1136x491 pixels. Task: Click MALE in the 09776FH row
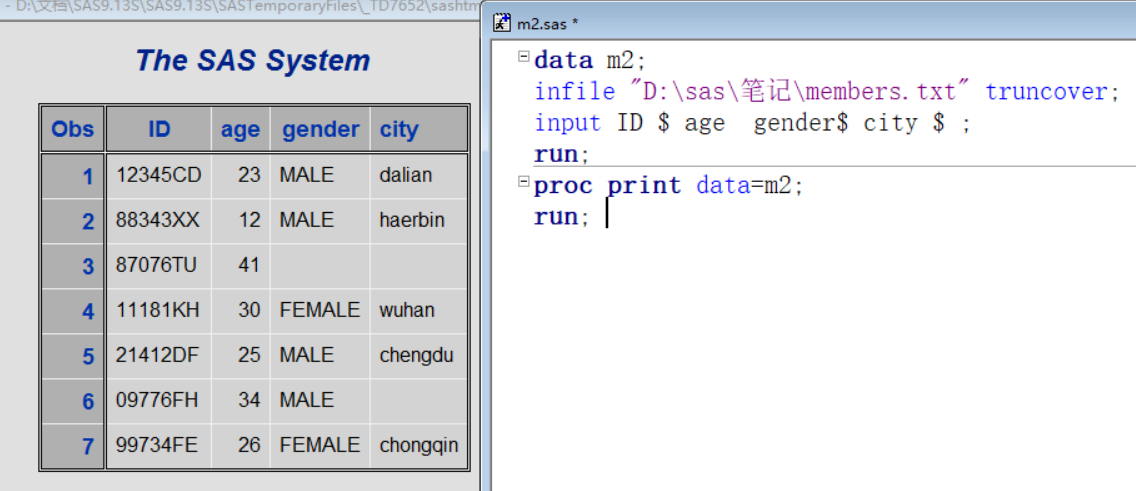pyautogui.click(x=306, y=400)
